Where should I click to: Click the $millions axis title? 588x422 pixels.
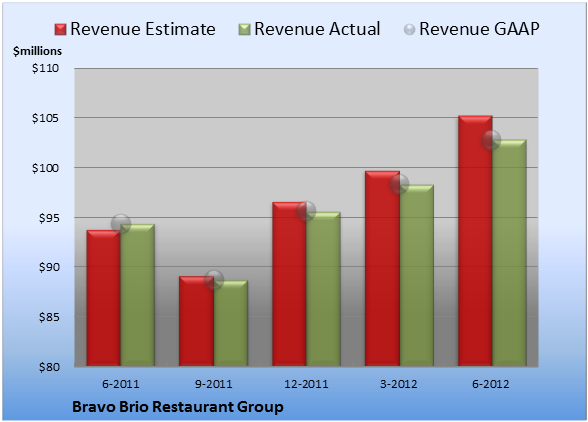click(38, 51)
